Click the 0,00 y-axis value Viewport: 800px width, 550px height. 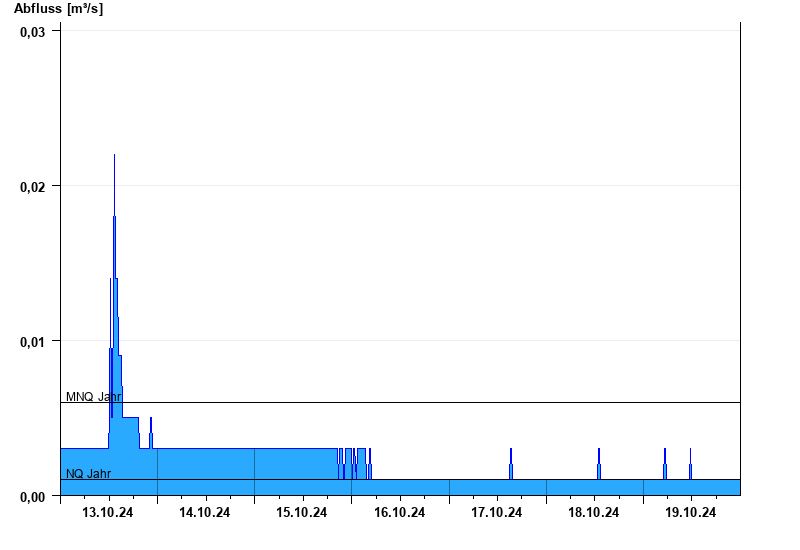coord(33,497)
